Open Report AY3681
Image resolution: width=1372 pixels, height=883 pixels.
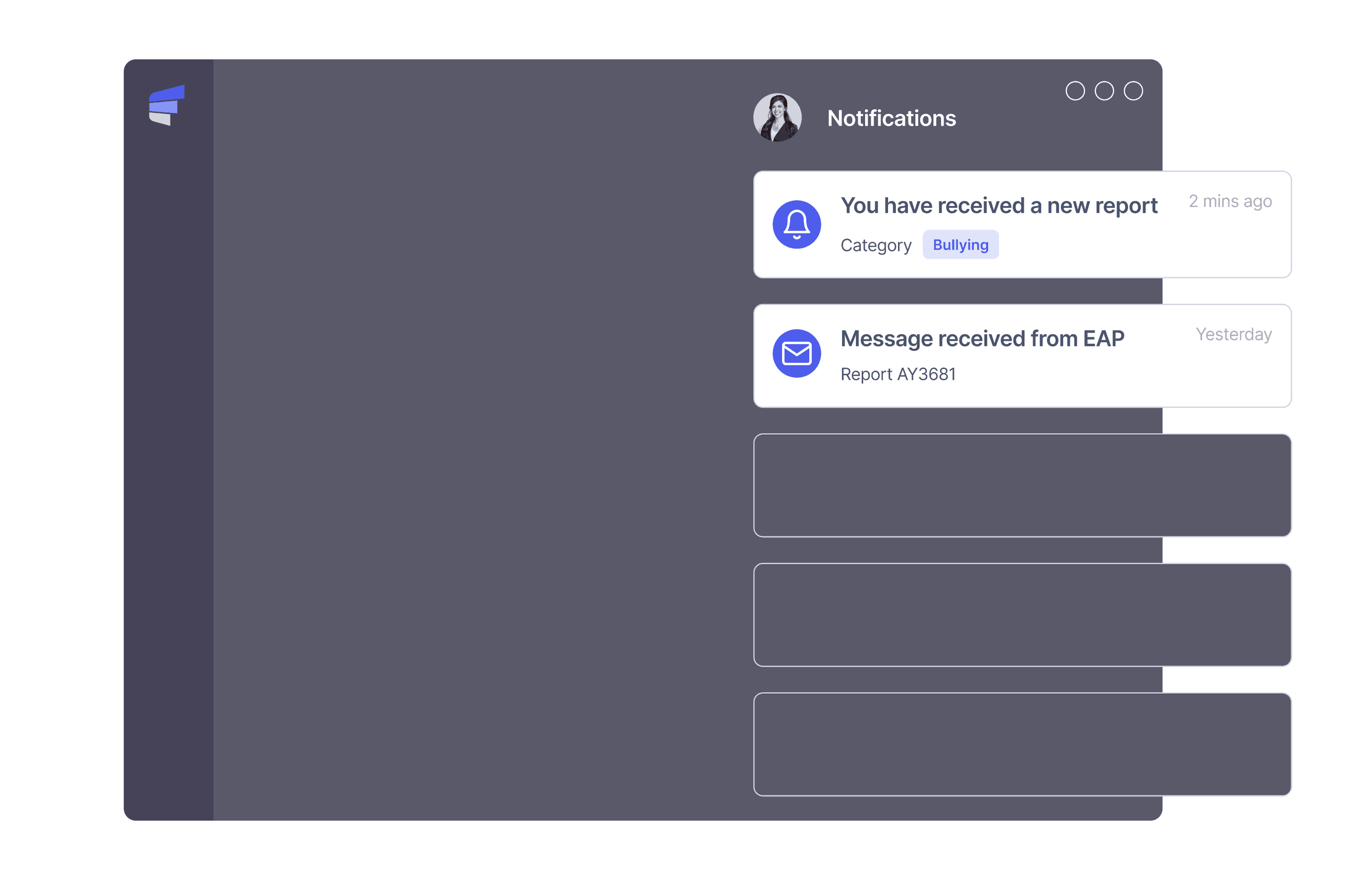(x=898, y=373)
